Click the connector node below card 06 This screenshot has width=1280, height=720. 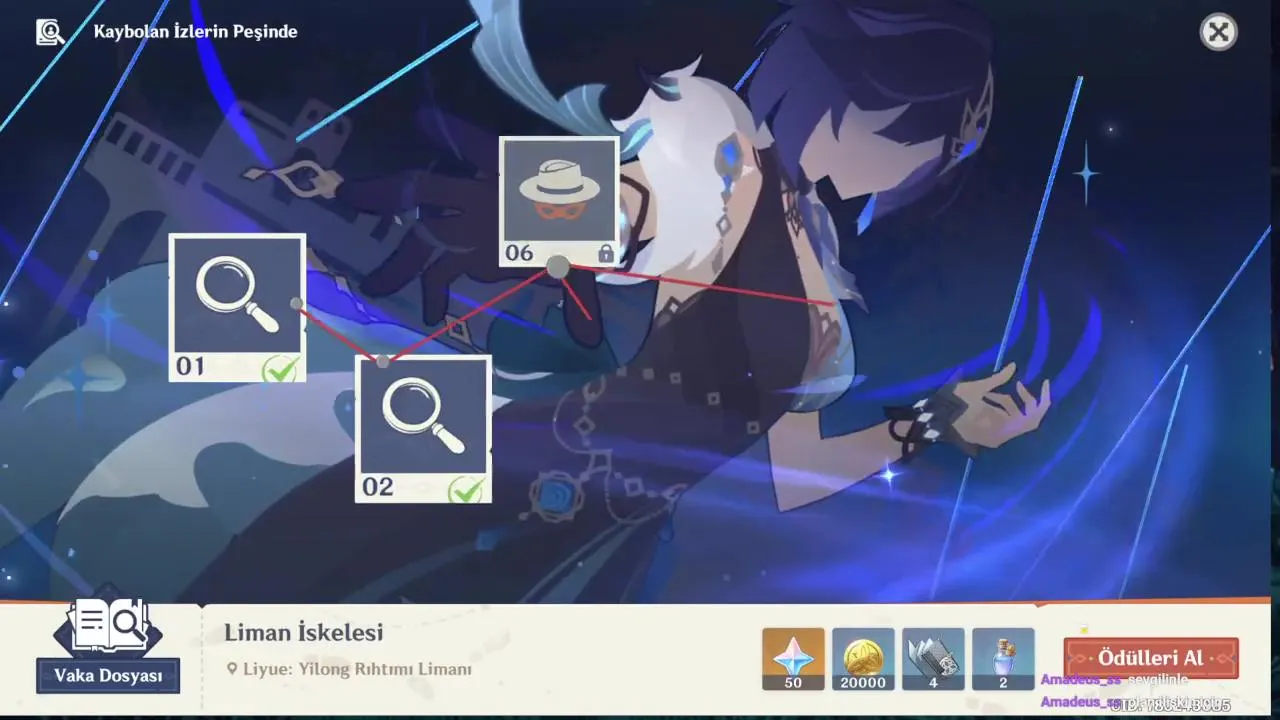point(558,267)
